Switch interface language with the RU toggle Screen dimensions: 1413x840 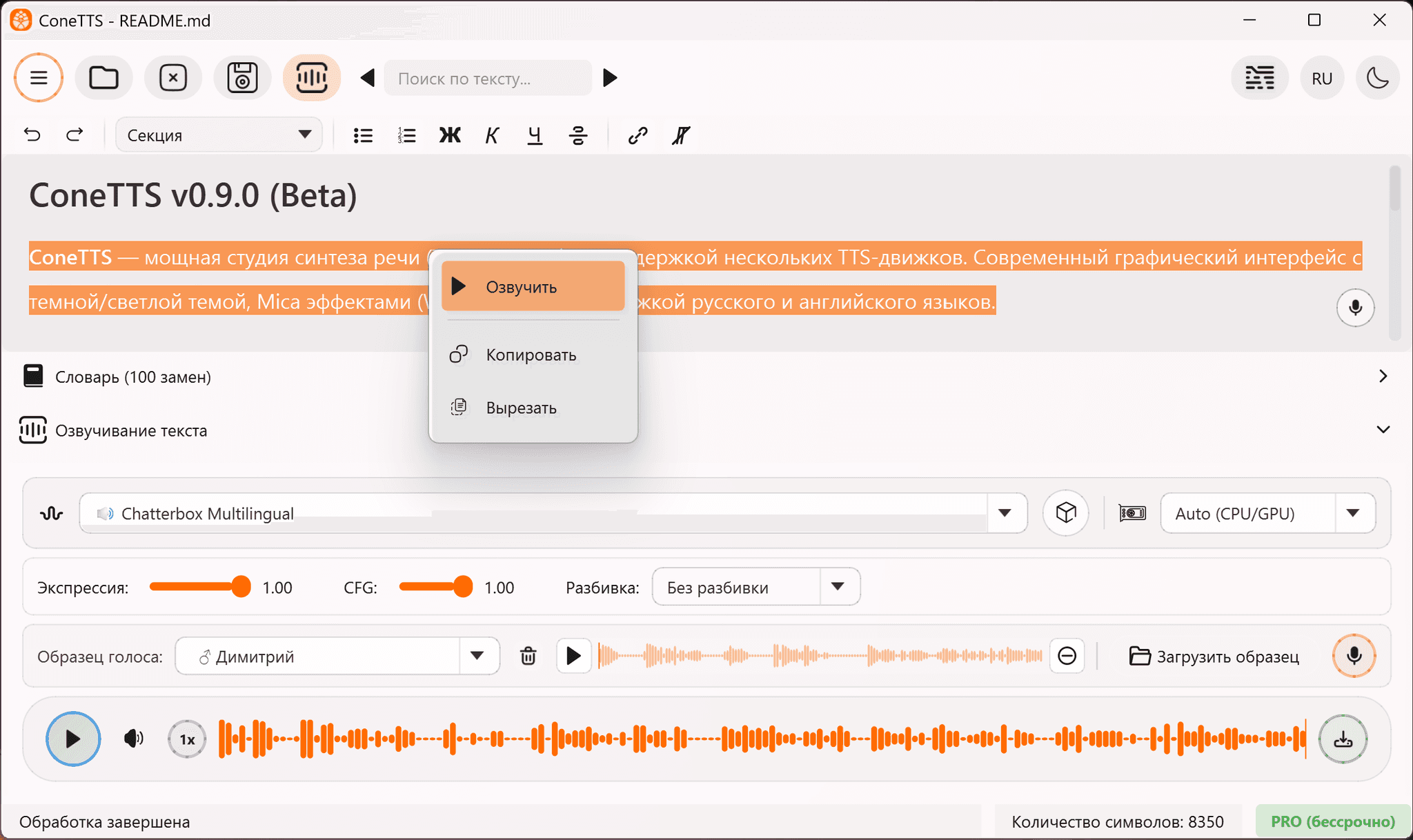coord(1322,77)
